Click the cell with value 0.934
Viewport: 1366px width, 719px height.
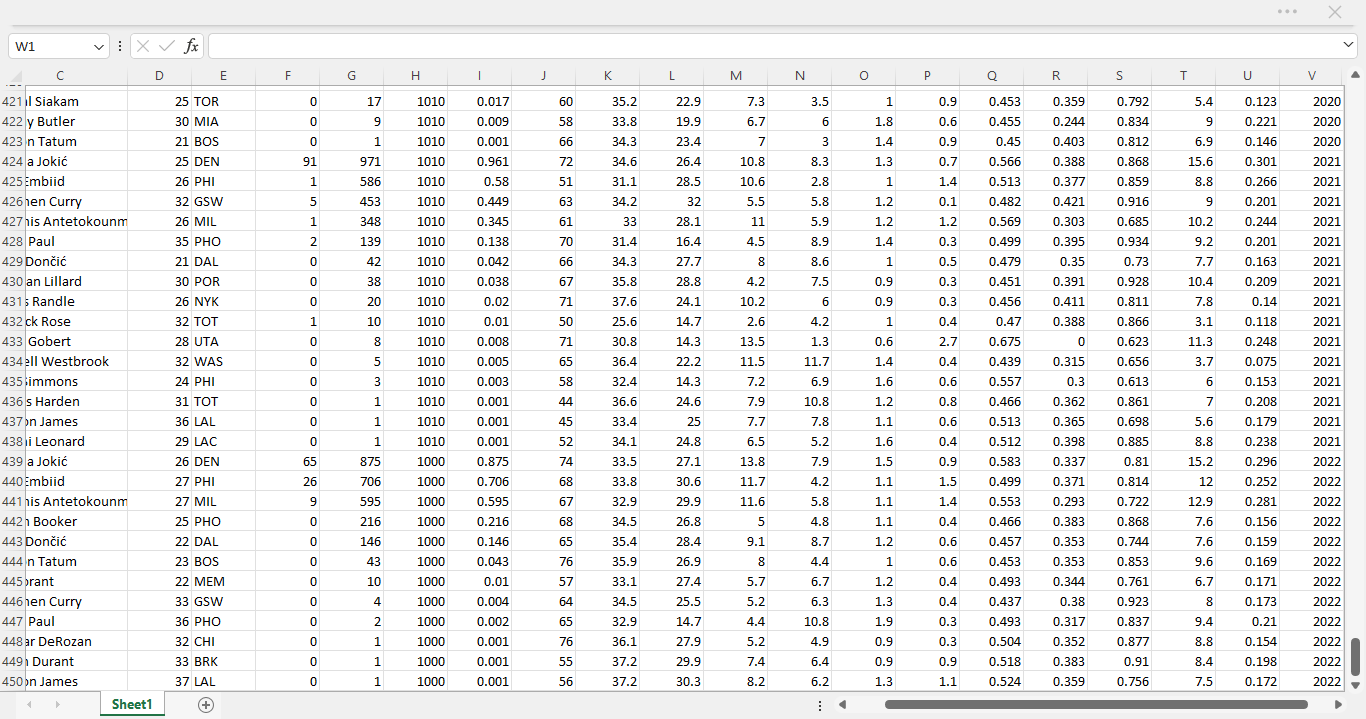[1119, 241]
